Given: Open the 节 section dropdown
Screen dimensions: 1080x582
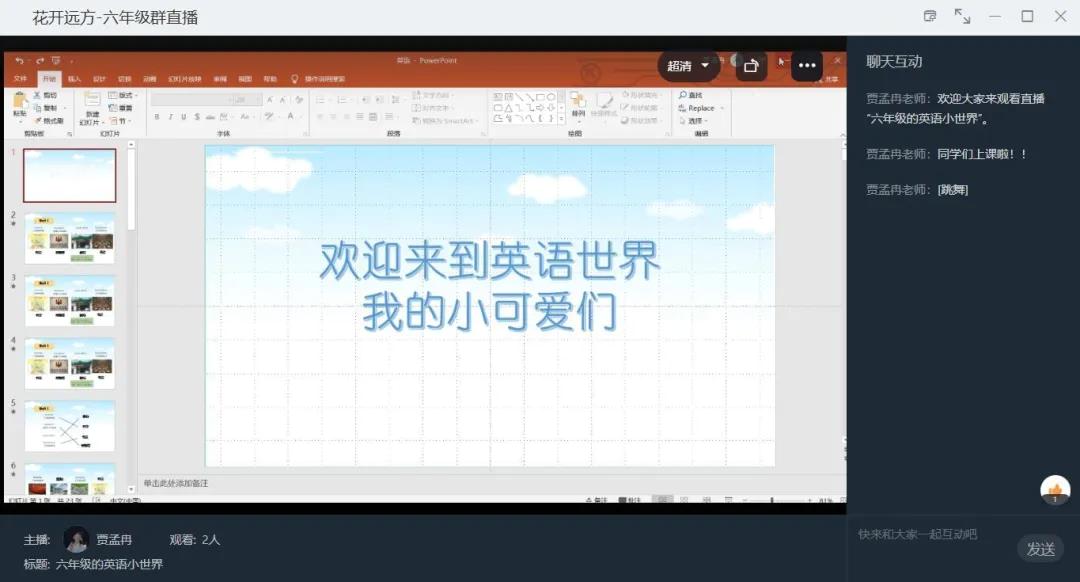Looking at the screenshot, I should click(x=119, y=121).
